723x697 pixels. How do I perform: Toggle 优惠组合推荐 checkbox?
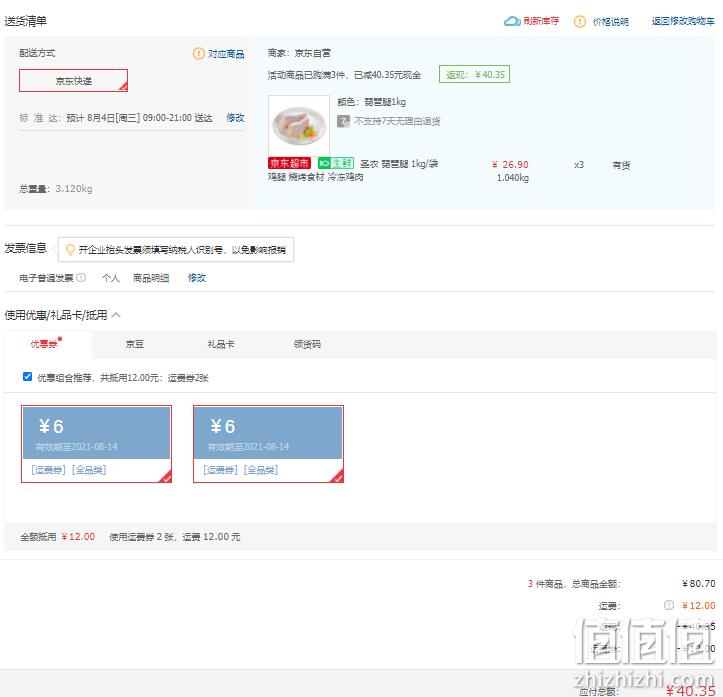27,377
